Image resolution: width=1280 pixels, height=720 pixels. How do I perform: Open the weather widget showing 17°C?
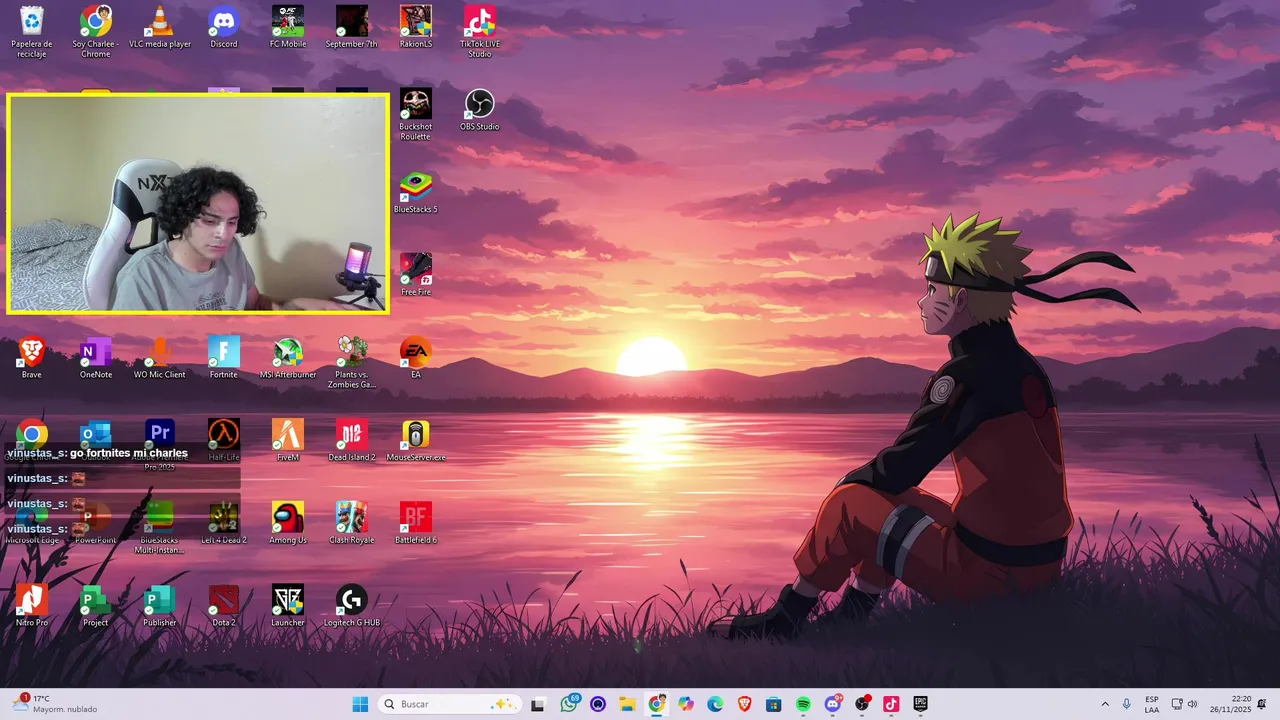(x=55, y=704)
